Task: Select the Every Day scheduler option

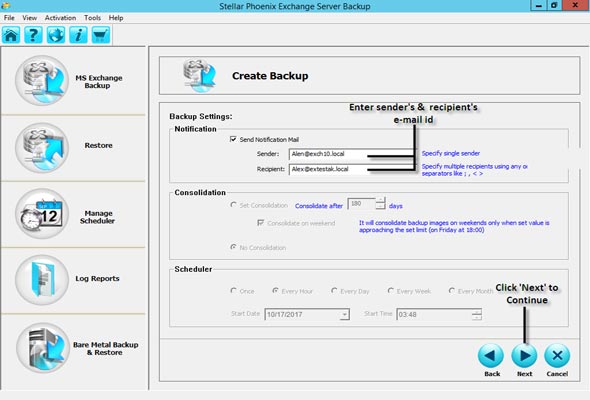Action: tap(334, 290)
